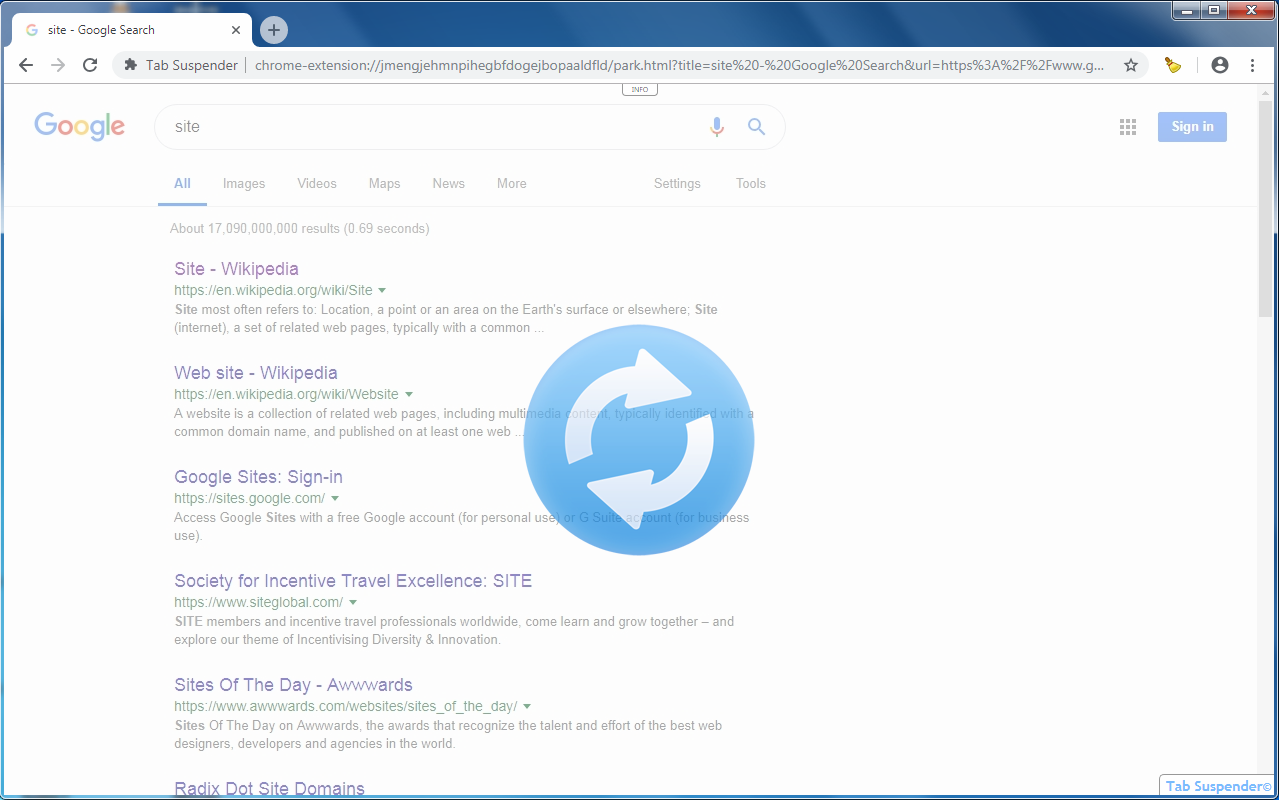
Task: Switch to the Images search tab
Action: (243, 183)
